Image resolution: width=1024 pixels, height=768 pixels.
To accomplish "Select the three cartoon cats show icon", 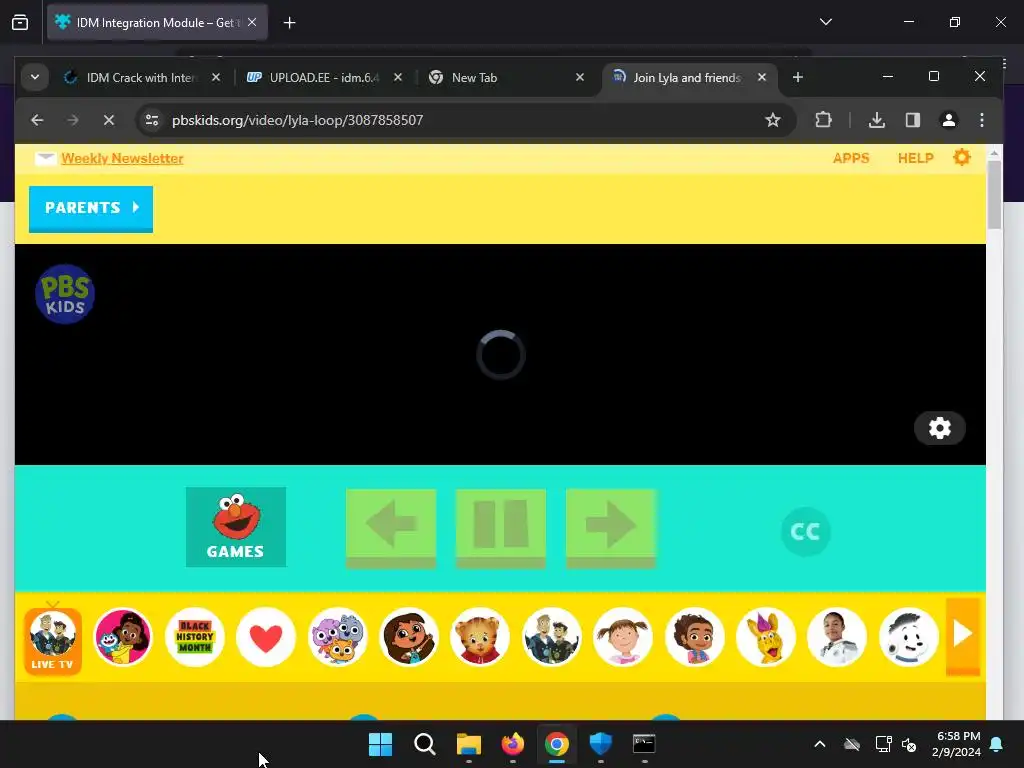I will 338,637.
